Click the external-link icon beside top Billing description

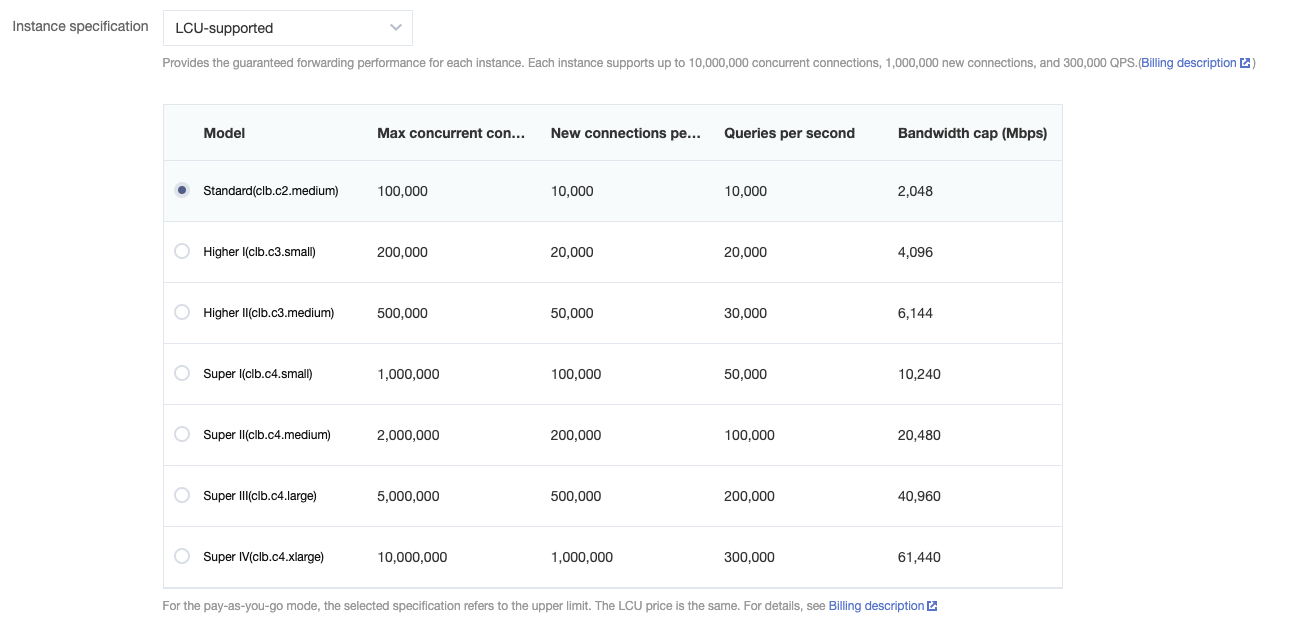pos(1245,63)
